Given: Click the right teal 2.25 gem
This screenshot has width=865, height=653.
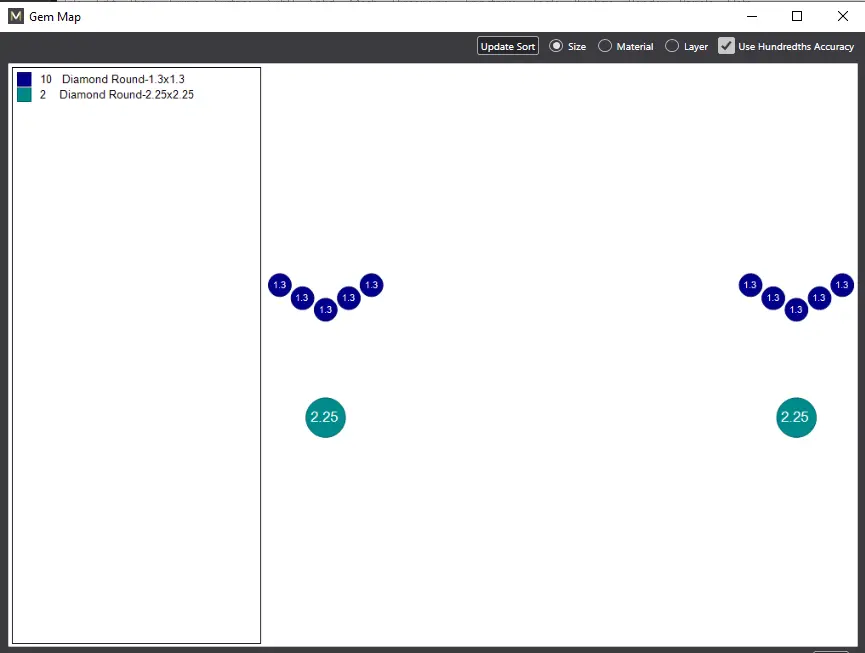Looking at the screenshot, I should pos(796,417).
